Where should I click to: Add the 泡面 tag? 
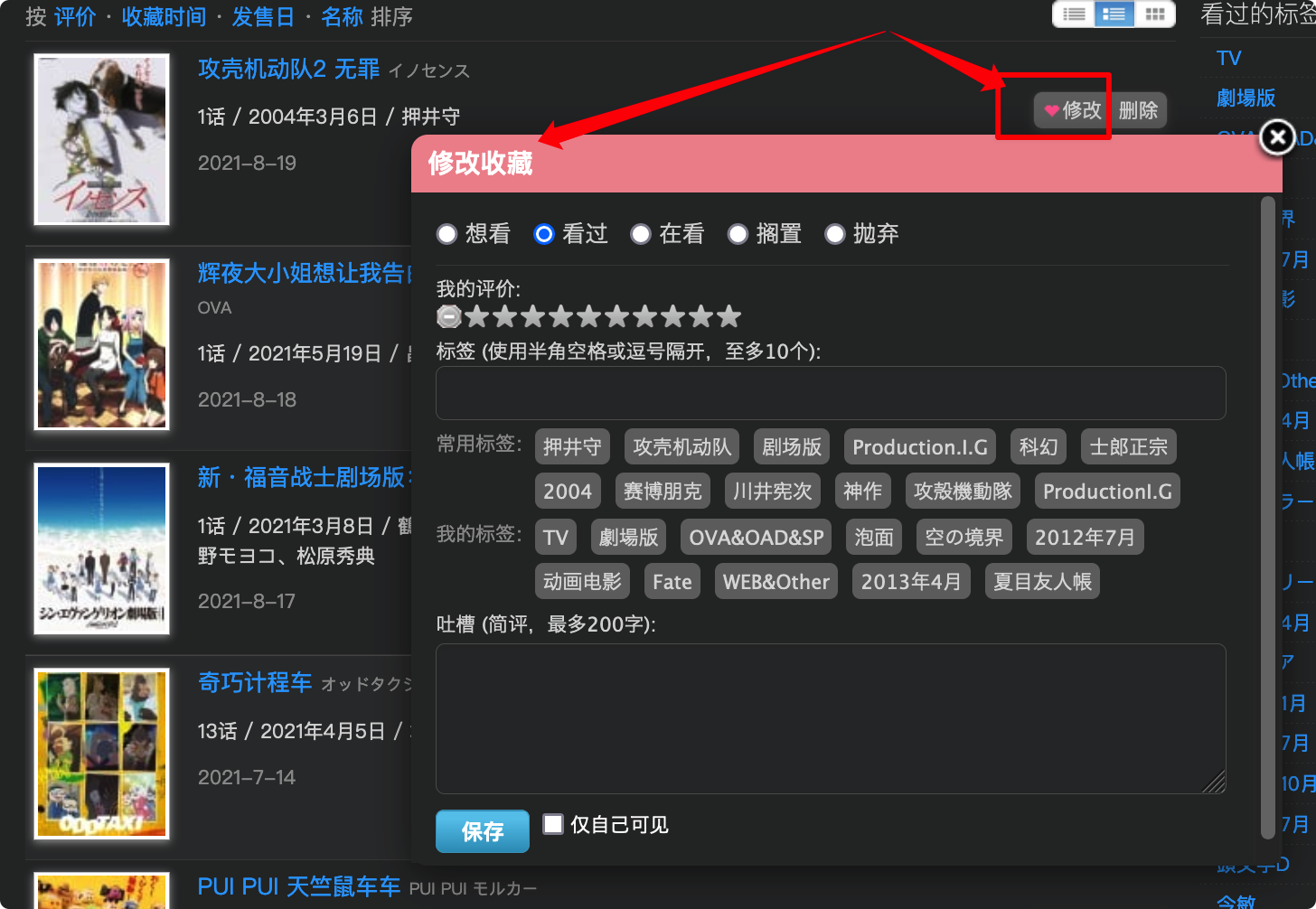coord(874,538)
